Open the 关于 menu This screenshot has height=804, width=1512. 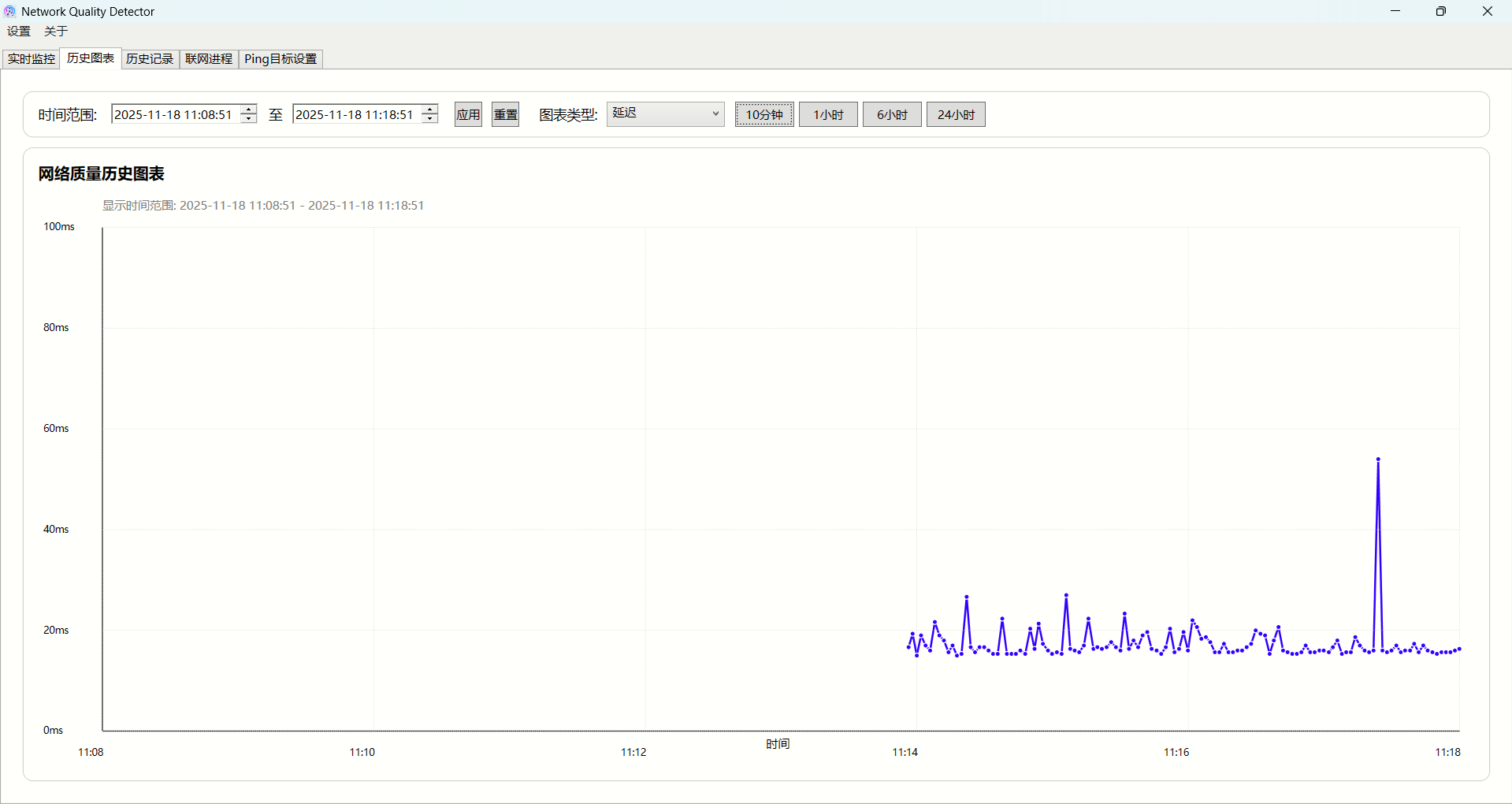[56, 32]
